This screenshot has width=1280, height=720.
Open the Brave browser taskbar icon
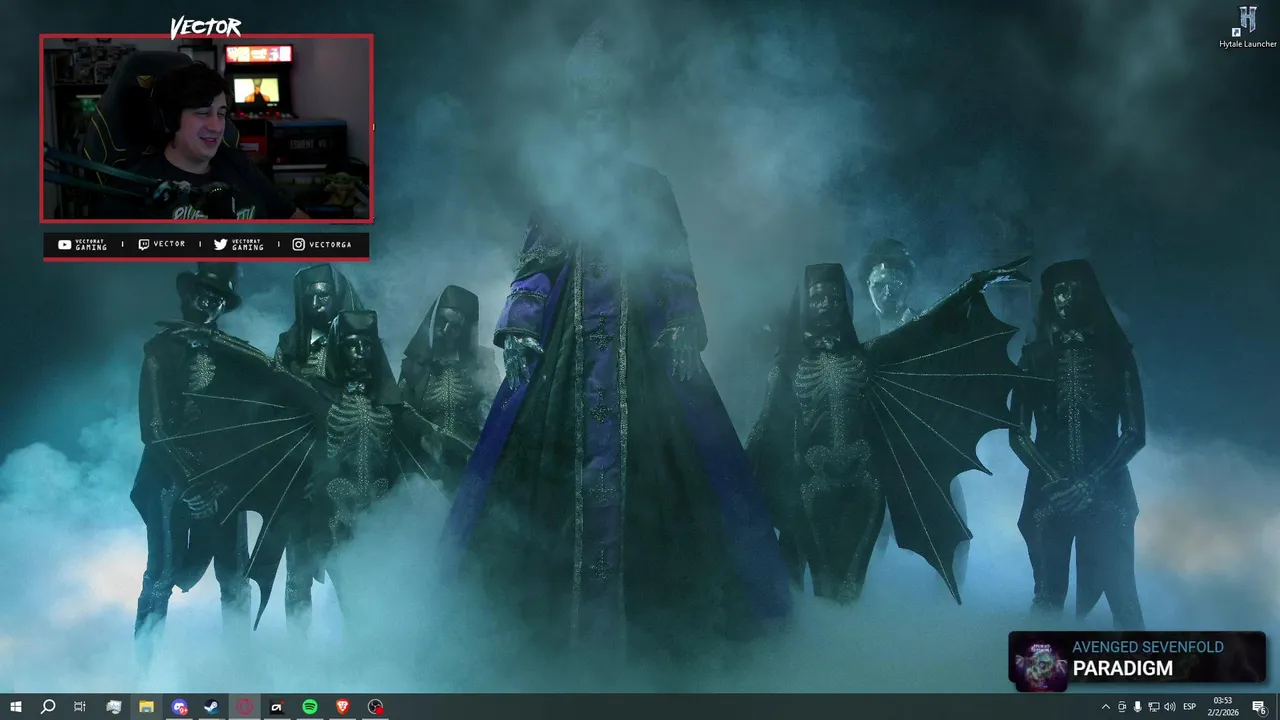(x=343, y=707)
